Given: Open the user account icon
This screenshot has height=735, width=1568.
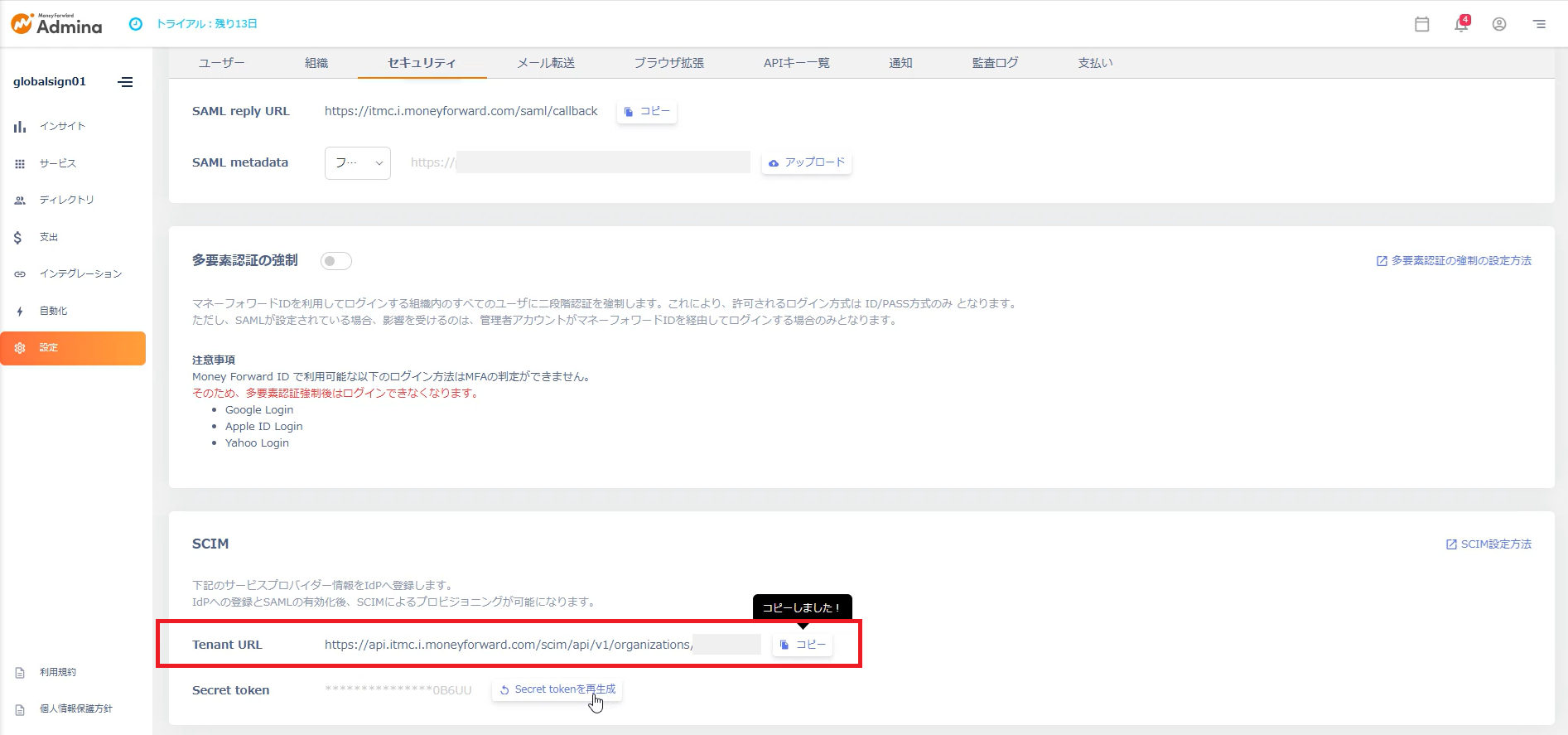Looking at the screenshot, I should point(1499,24).
